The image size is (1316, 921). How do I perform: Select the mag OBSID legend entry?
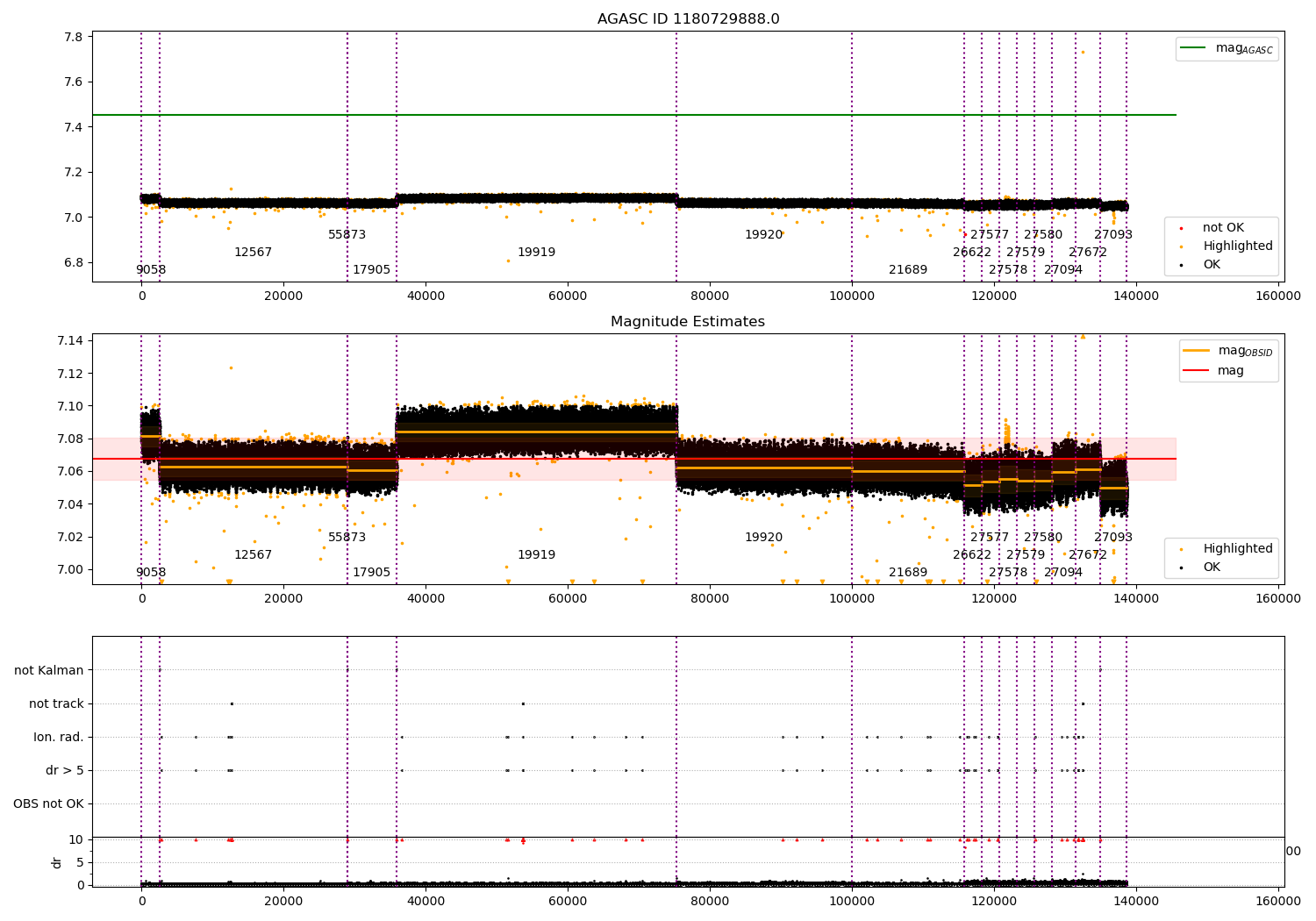click(x=1228, y=351)
